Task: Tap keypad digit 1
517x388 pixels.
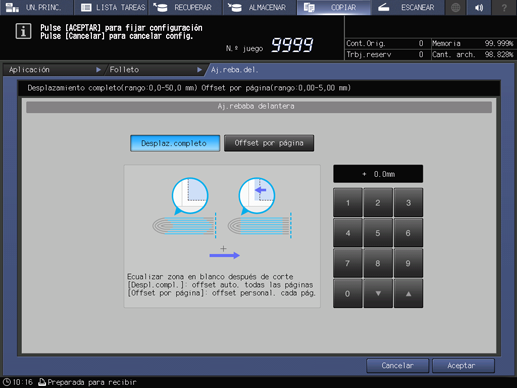Action: click(348, 203)
